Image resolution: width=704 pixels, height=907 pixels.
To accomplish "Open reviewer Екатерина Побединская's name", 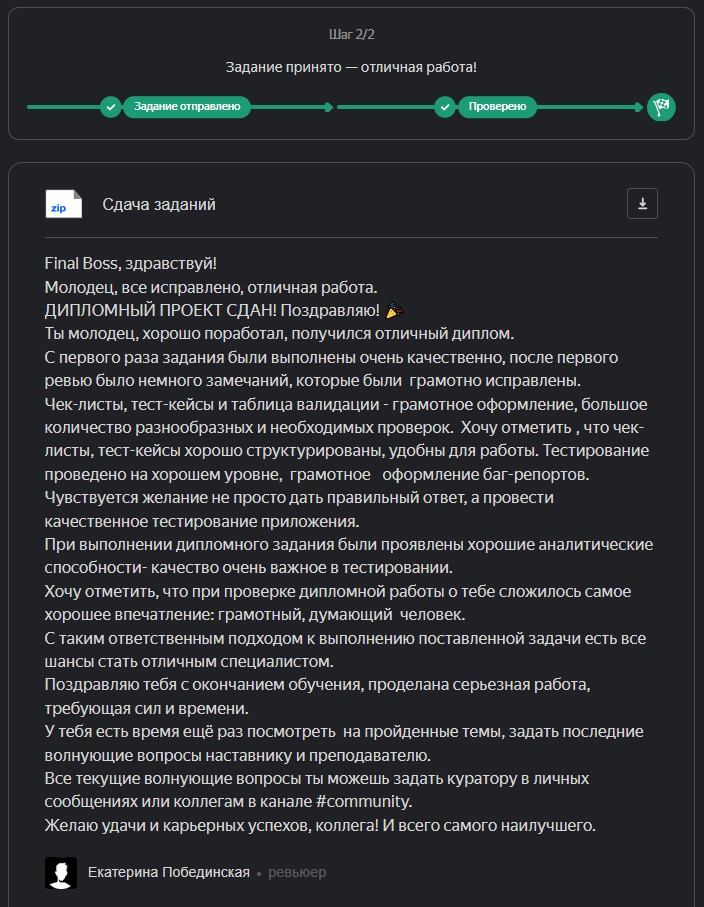I will click(x=168, y=872).
